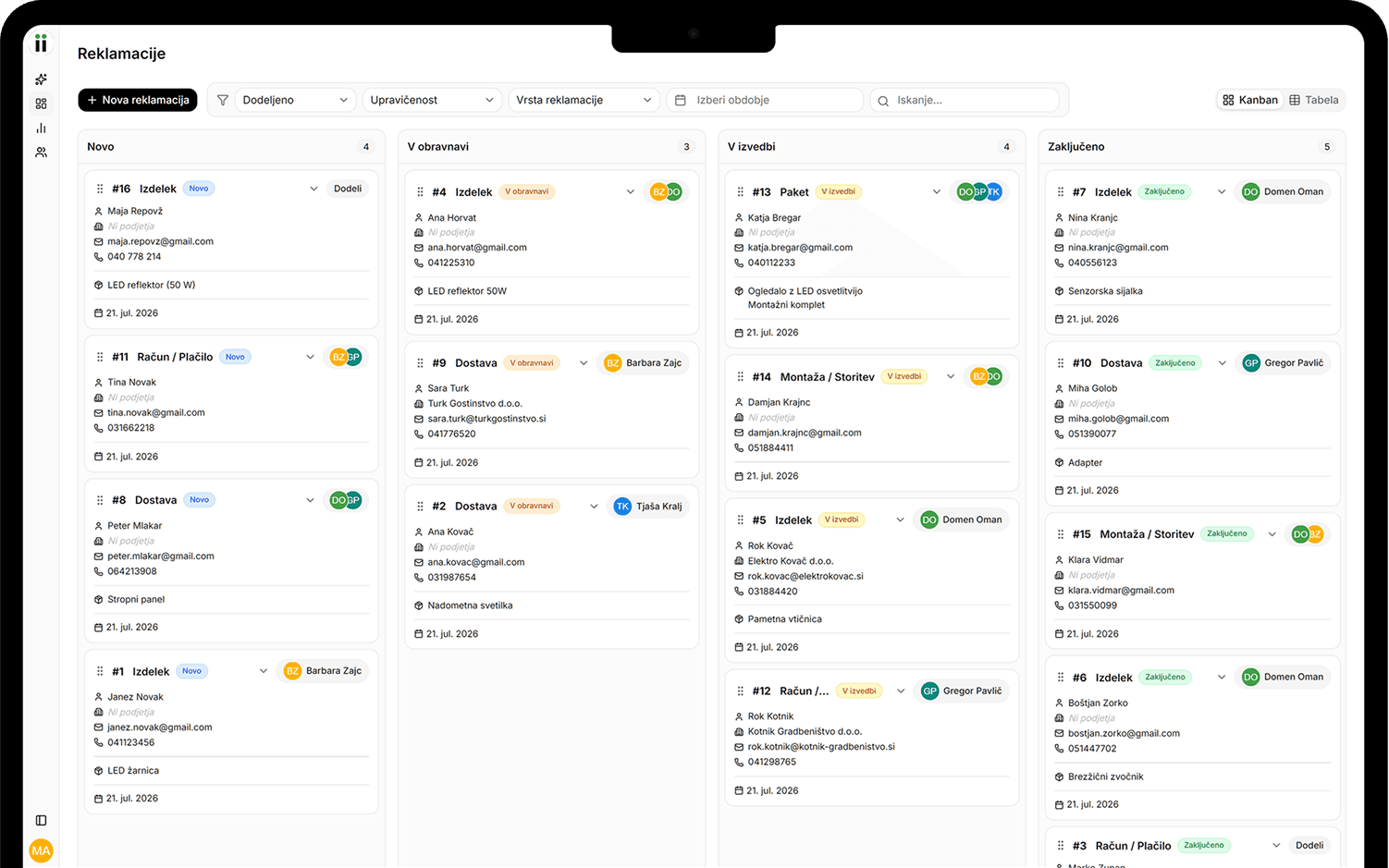
Task: Click the assignee avatars on card #13
Action: pos(979,192)
